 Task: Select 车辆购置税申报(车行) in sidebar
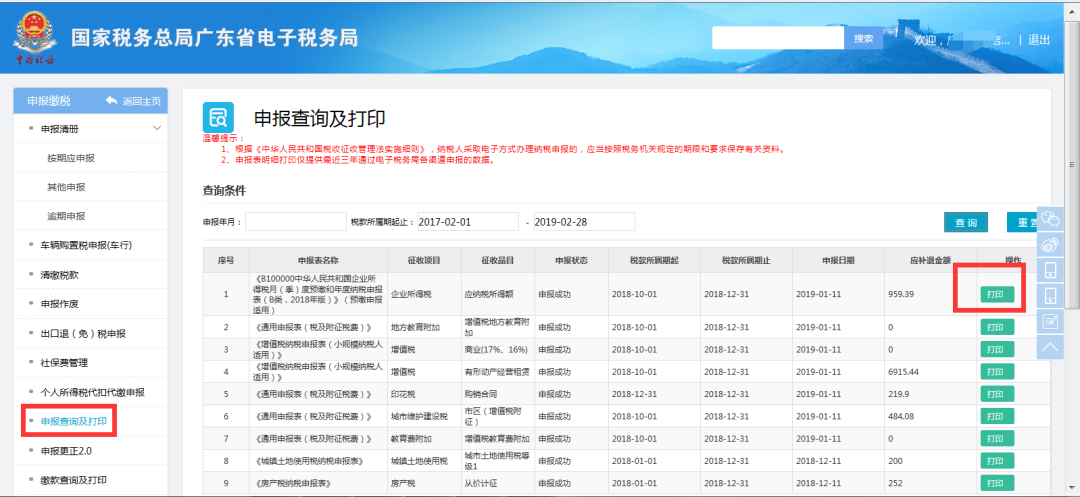(x=85, y=245)
